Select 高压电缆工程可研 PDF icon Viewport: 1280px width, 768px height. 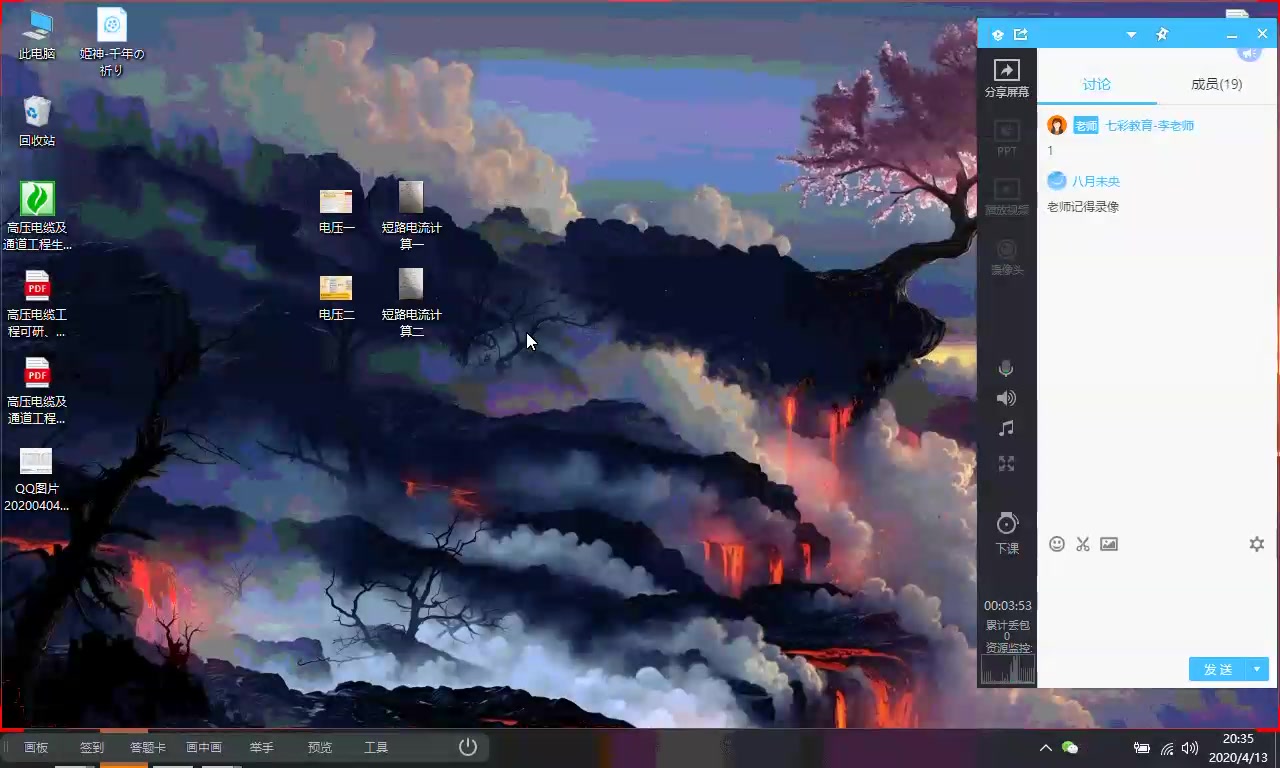click(37, 304)
